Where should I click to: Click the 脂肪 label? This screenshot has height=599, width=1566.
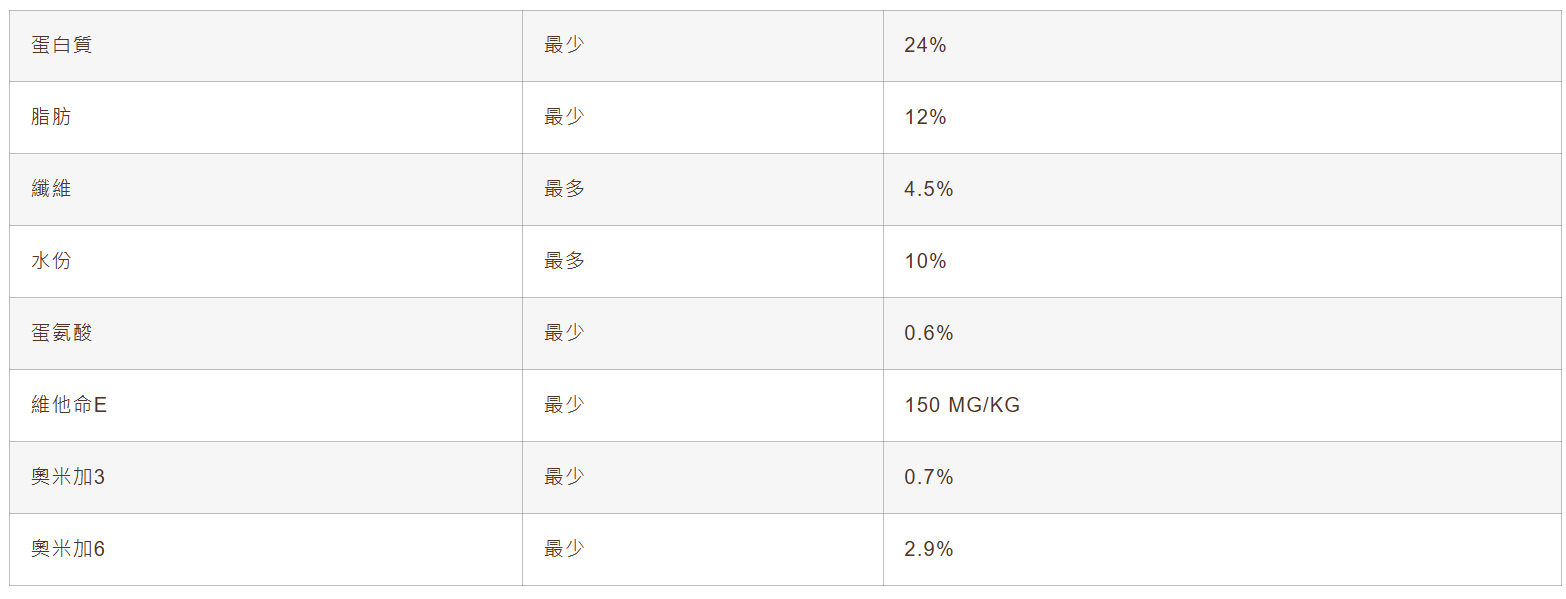pyautogui.click(x=51, y=117)
